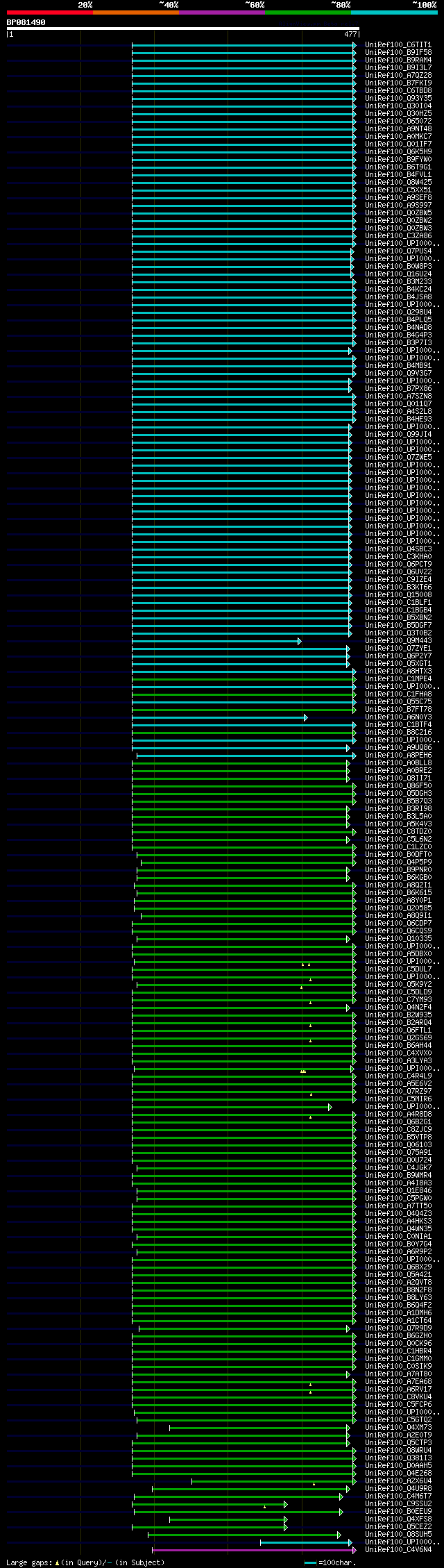The height and width of the screenshot is (1568, 444).
Task: Open hit UniRef100_B9RAM4
Action: [398, 60]
